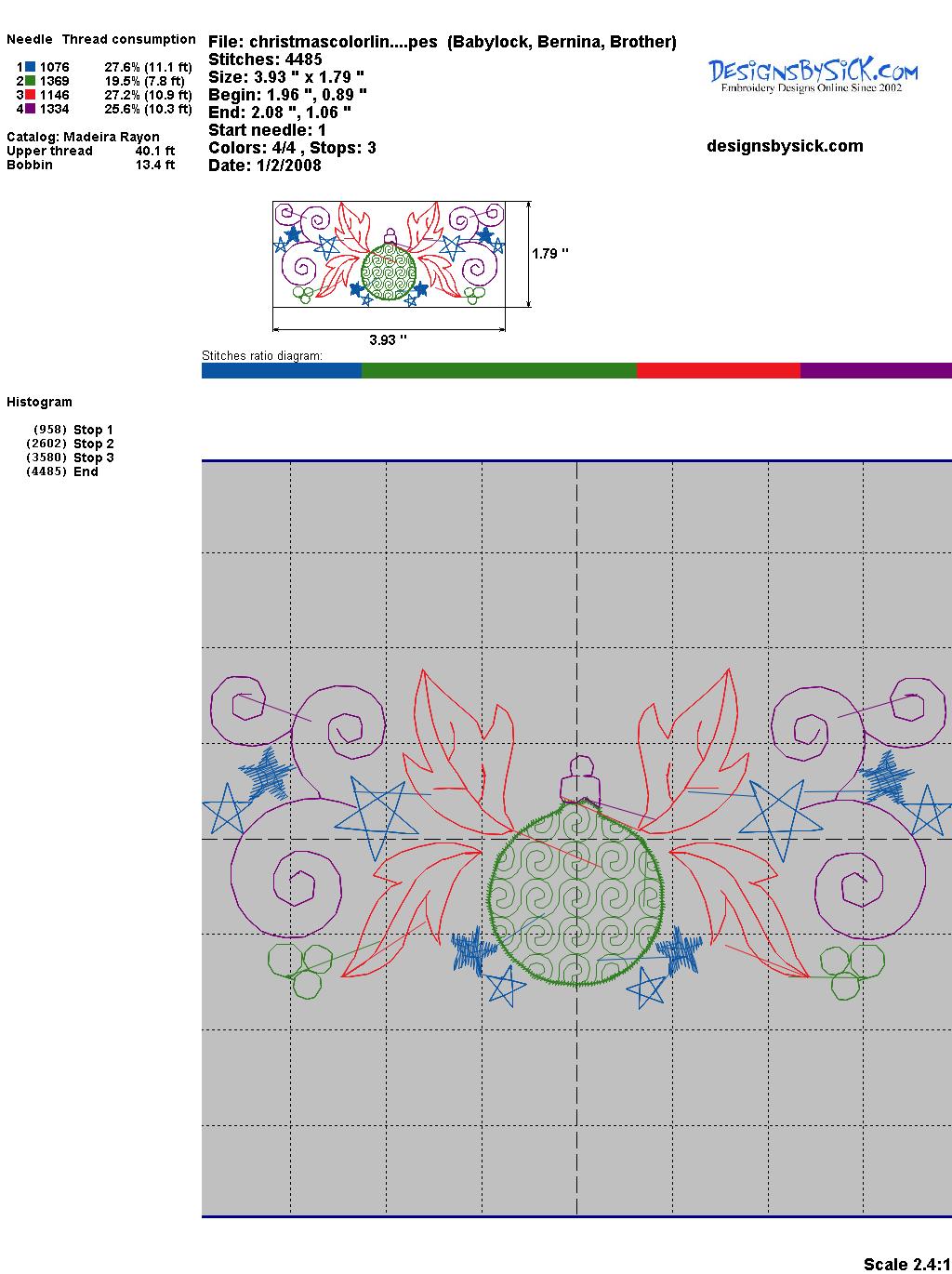Click the red segment of stitches ratio bar
This screenshot has height=1274, width=952.
coord(718,371)
